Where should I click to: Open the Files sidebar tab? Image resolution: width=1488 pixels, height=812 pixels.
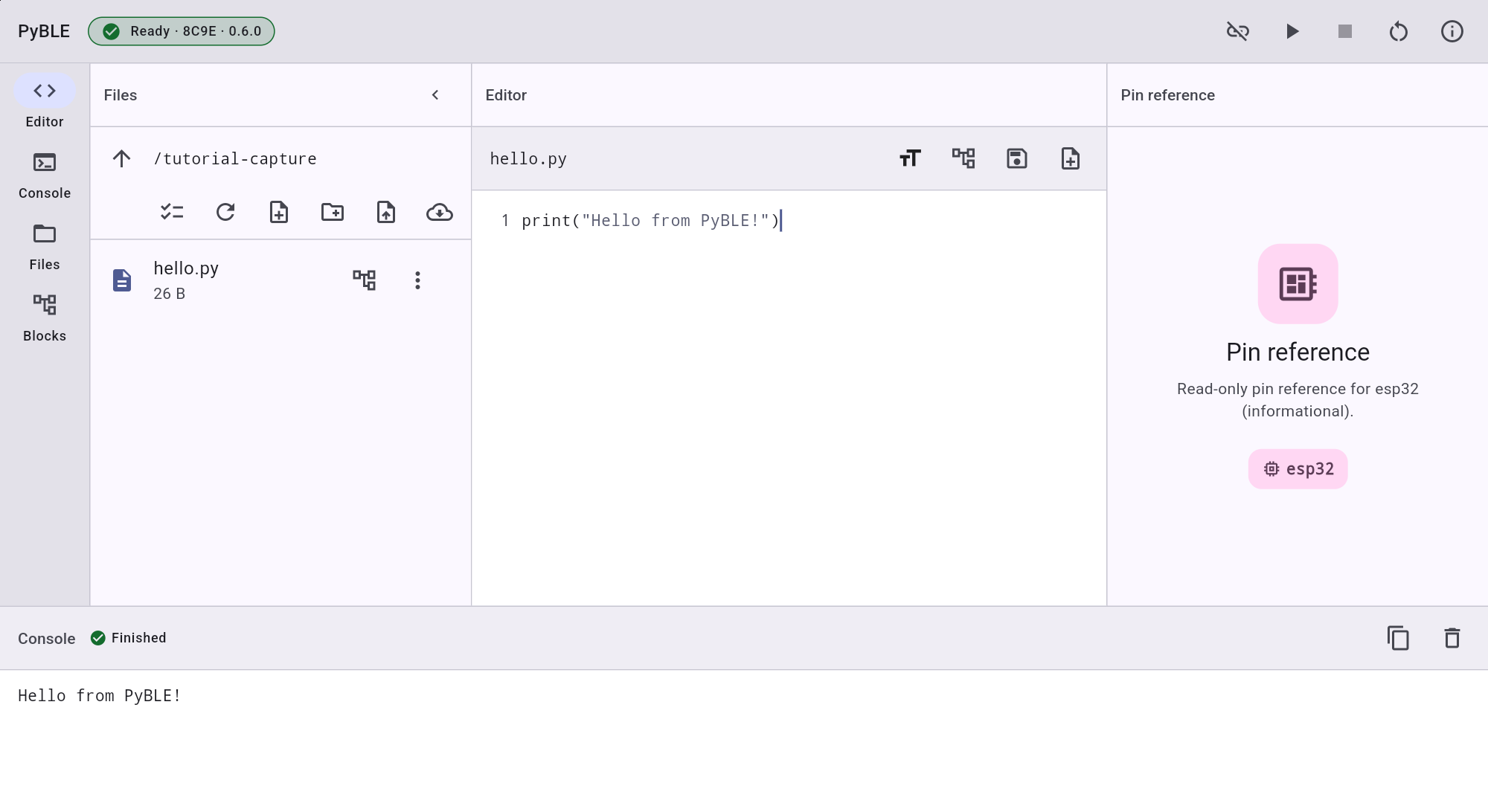pos(45,248)
